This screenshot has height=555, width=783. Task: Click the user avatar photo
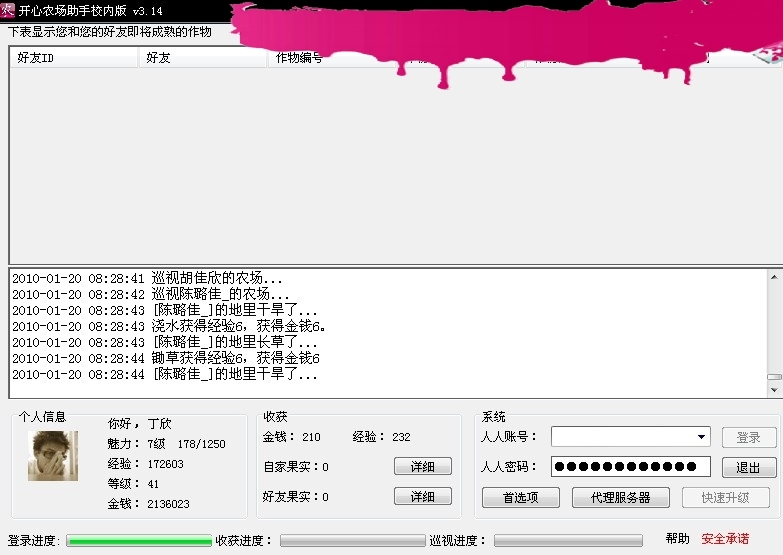point(53,456)
